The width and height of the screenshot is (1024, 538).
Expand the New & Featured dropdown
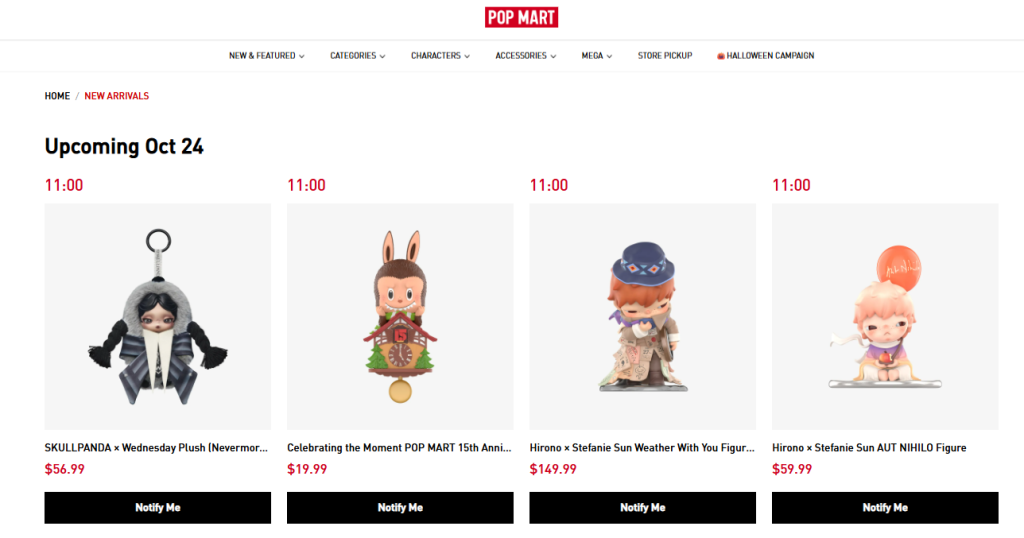tap(266, 55)
